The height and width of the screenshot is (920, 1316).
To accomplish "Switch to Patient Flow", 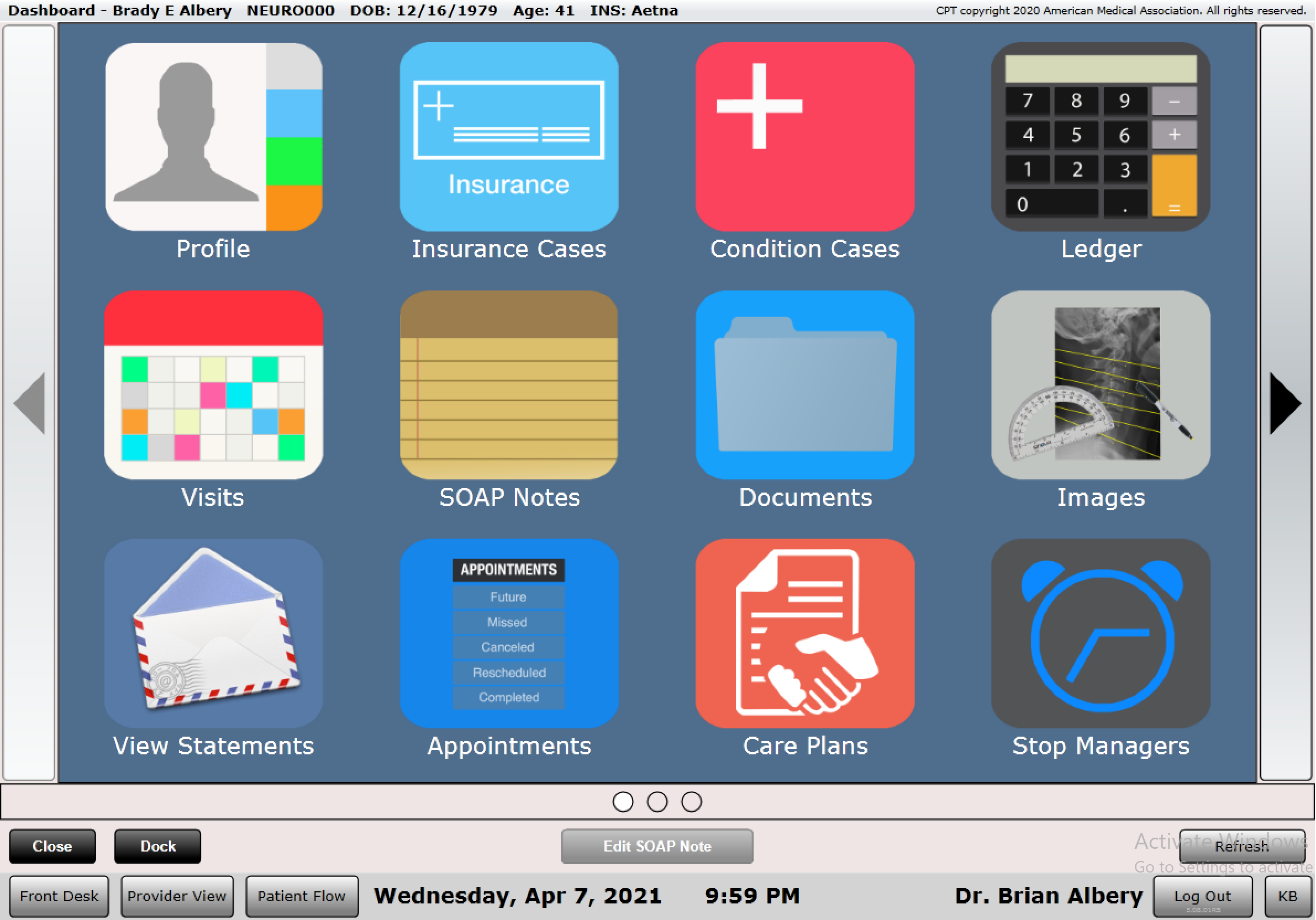I will [302, 896].
